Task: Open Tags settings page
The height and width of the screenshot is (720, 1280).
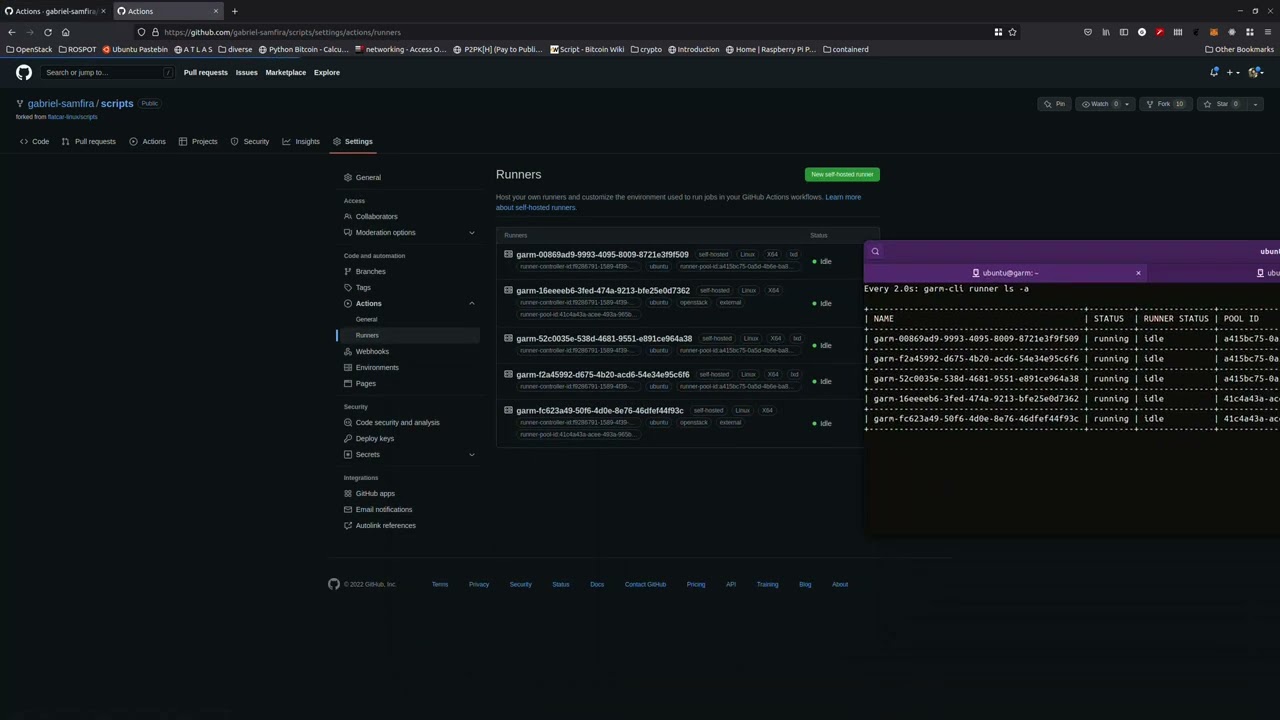Action: [363, 288]
